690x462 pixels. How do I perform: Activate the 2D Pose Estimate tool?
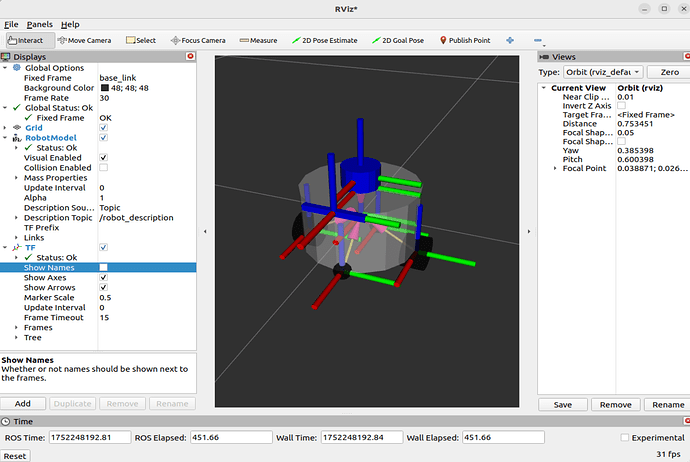(x=325, y=40)
